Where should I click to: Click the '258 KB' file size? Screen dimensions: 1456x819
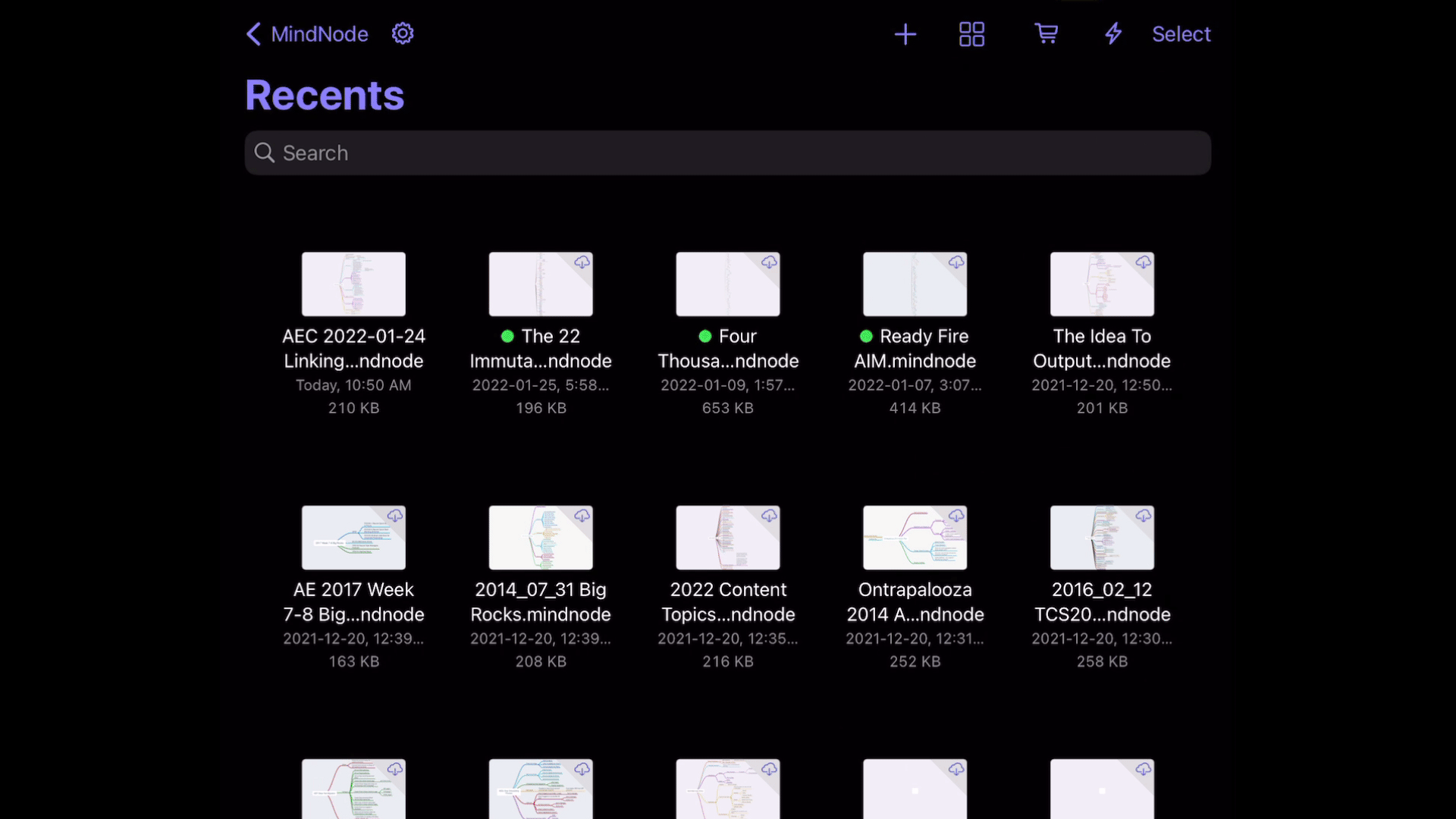[1103, 661]
